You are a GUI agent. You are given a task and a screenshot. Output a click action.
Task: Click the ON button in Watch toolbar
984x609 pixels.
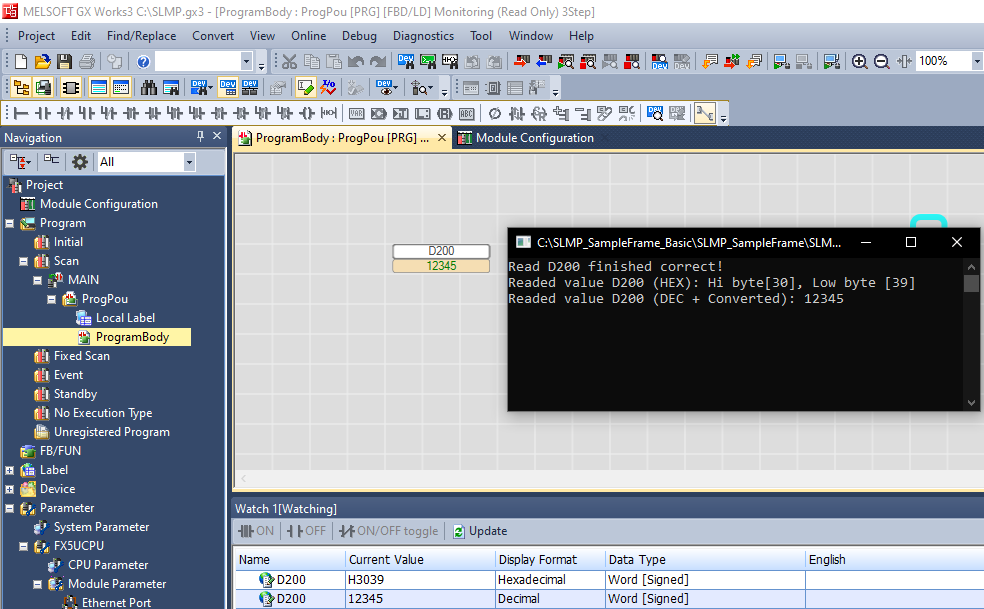257,531
